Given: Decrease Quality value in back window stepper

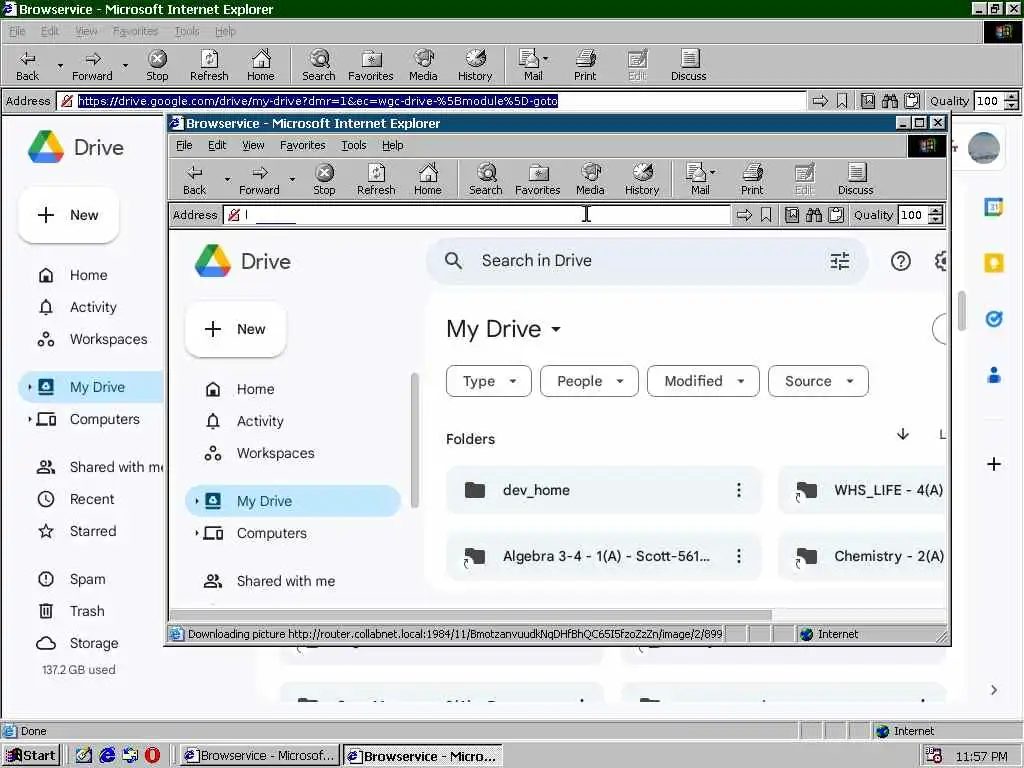Looking at the screenshot, I should click(1012, 105).
